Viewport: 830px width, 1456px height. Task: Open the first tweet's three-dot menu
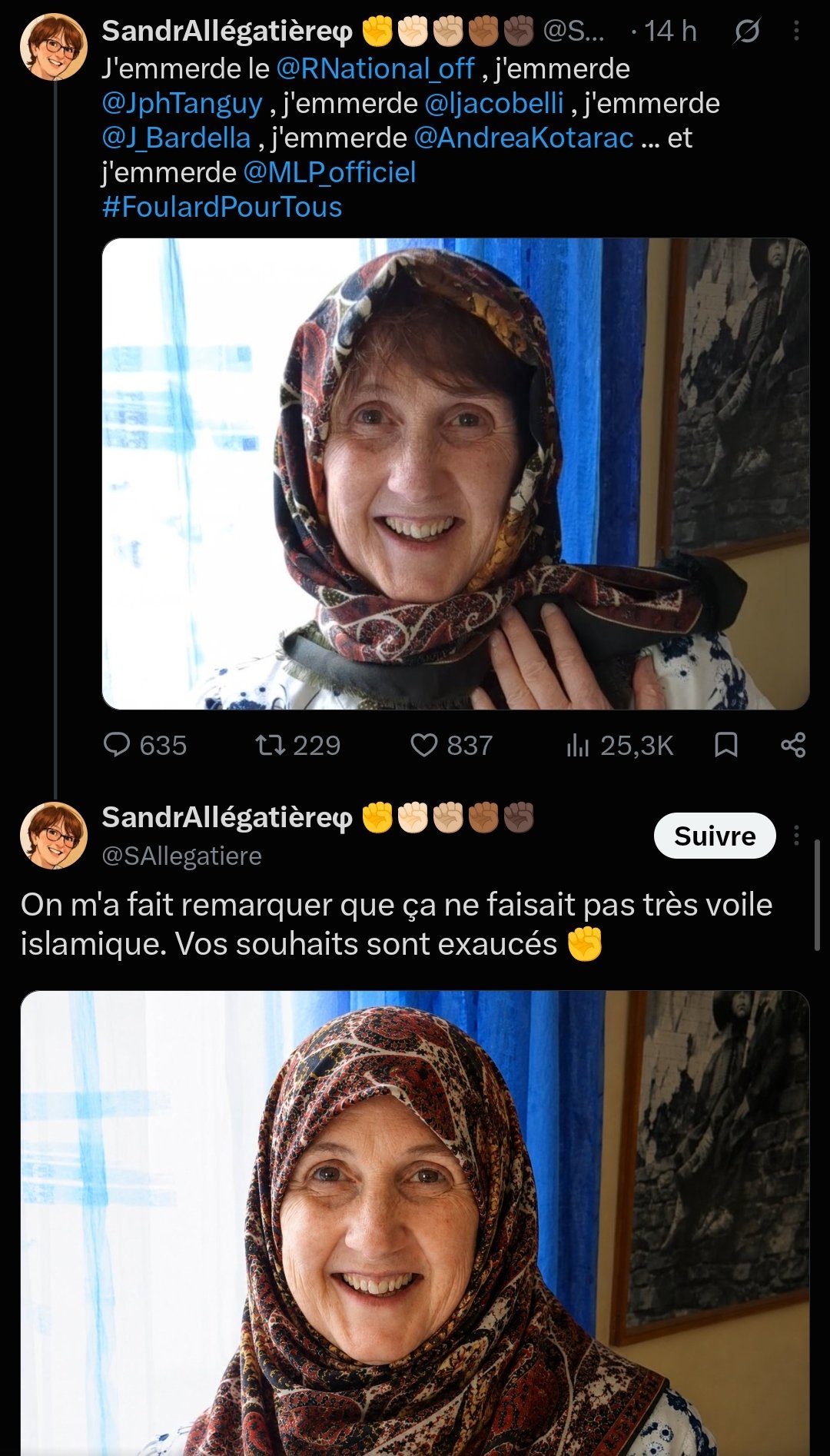pos(796,31)
